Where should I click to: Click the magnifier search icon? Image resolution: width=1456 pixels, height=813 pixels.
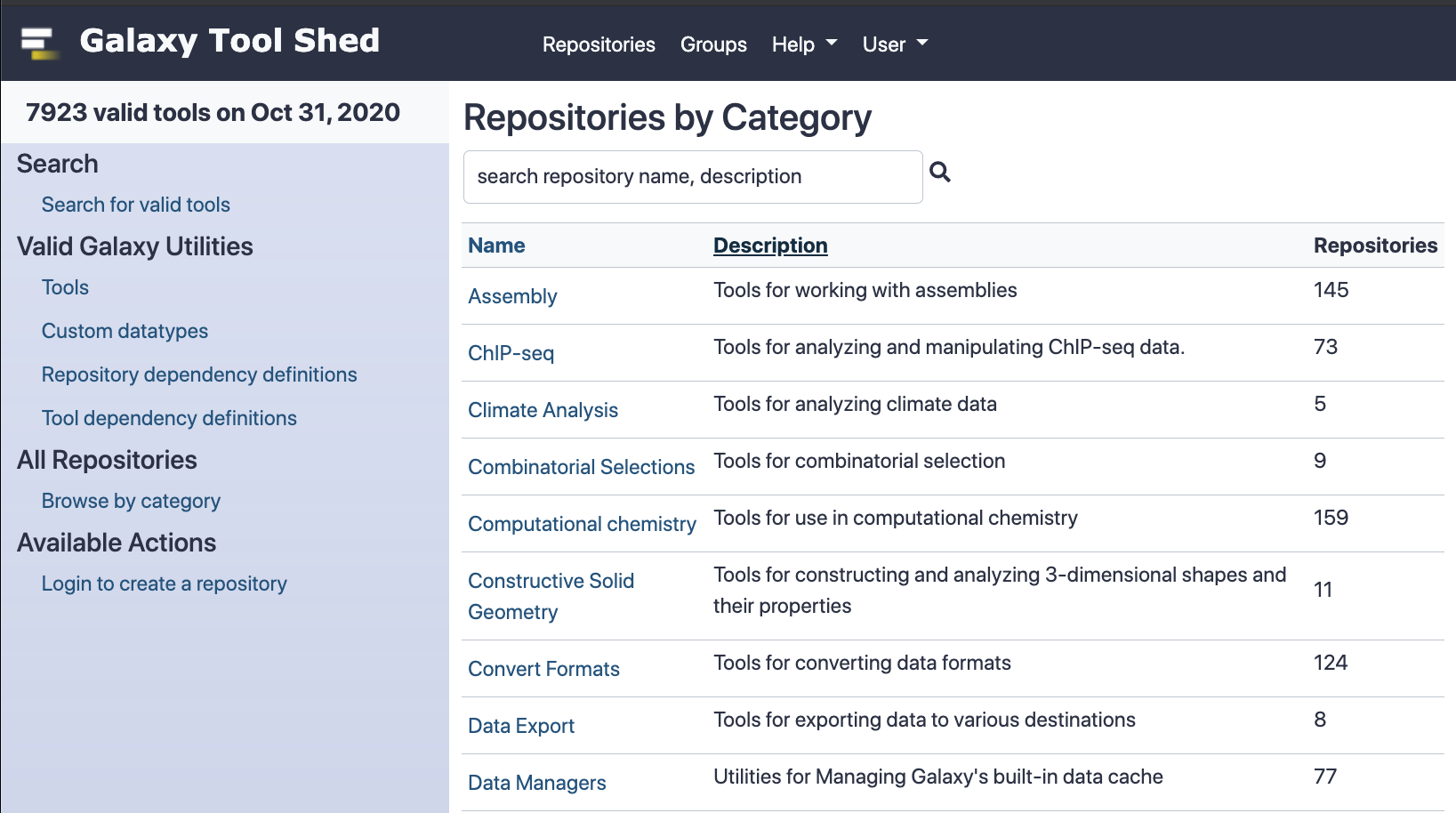click(940, 172)
